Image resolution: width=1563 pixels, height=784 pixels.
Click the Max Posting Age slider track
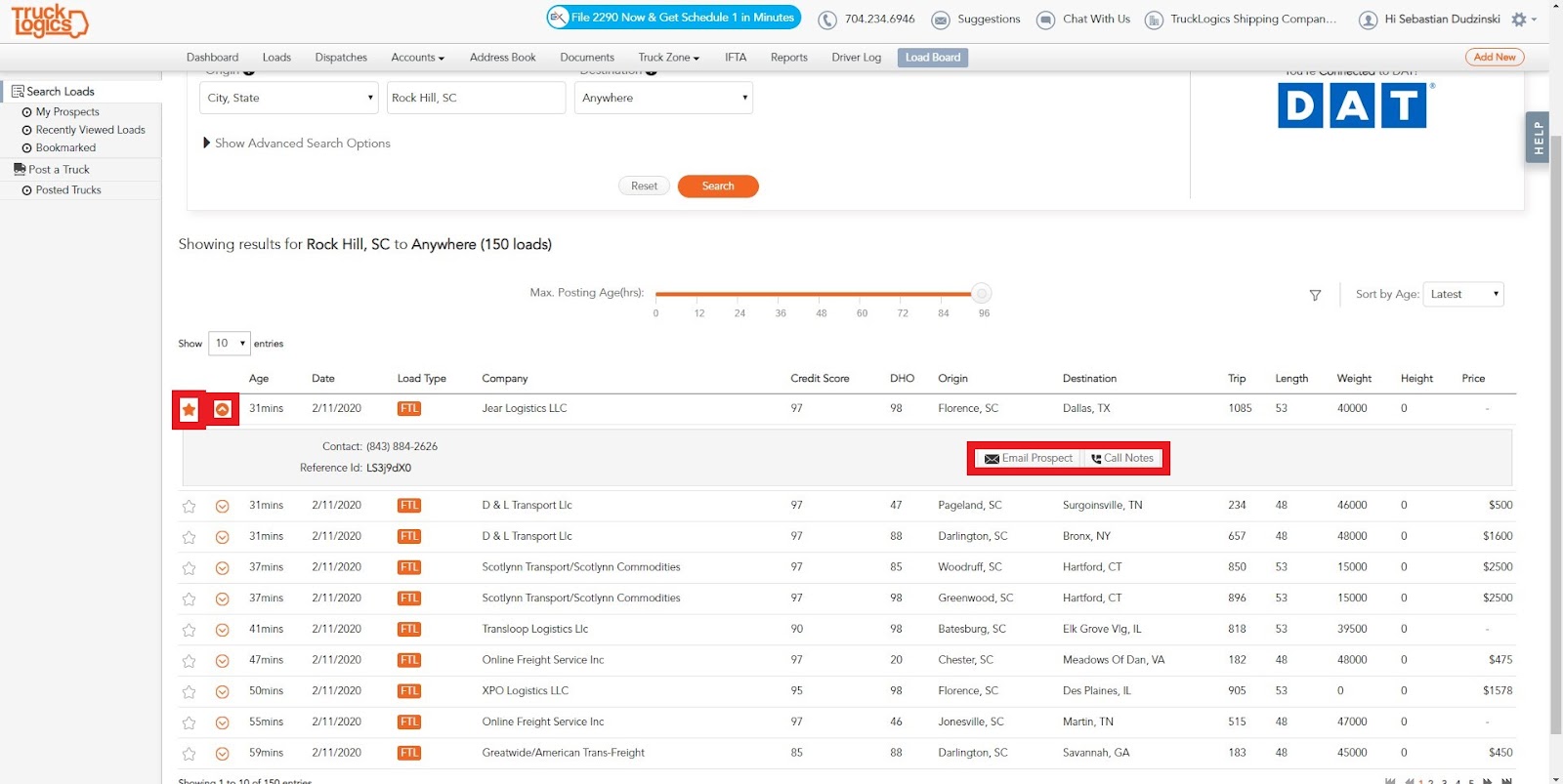coord(819,294)
